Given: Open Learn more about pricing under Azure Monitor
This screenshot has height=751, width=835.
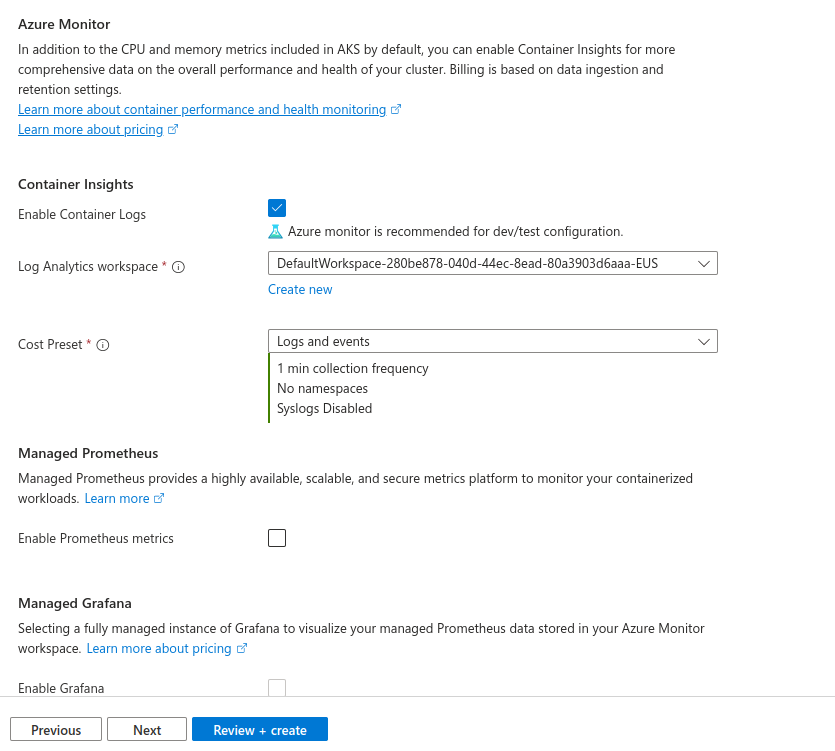Looking at the screenshot, I should (90, 130).
